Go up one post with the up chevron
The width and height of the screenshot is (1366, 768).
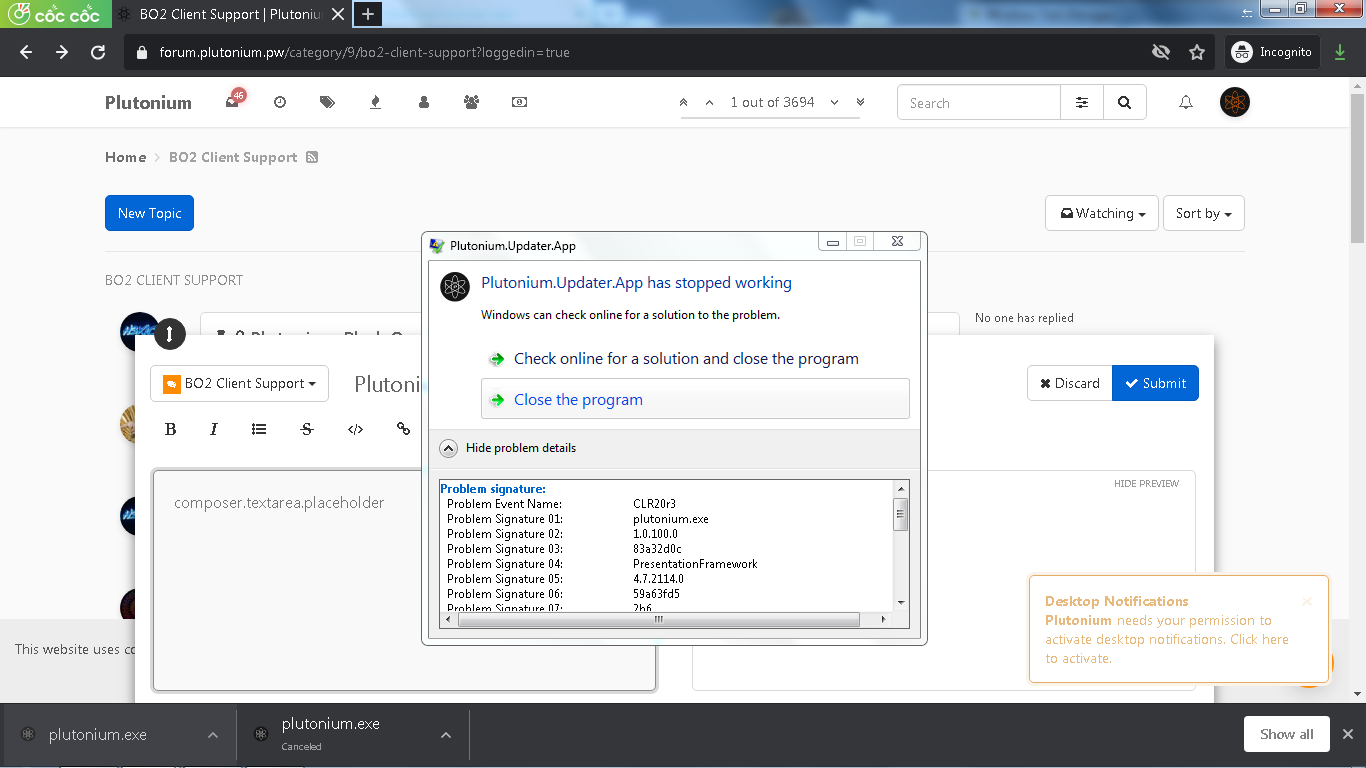click(x=709, y=102)
